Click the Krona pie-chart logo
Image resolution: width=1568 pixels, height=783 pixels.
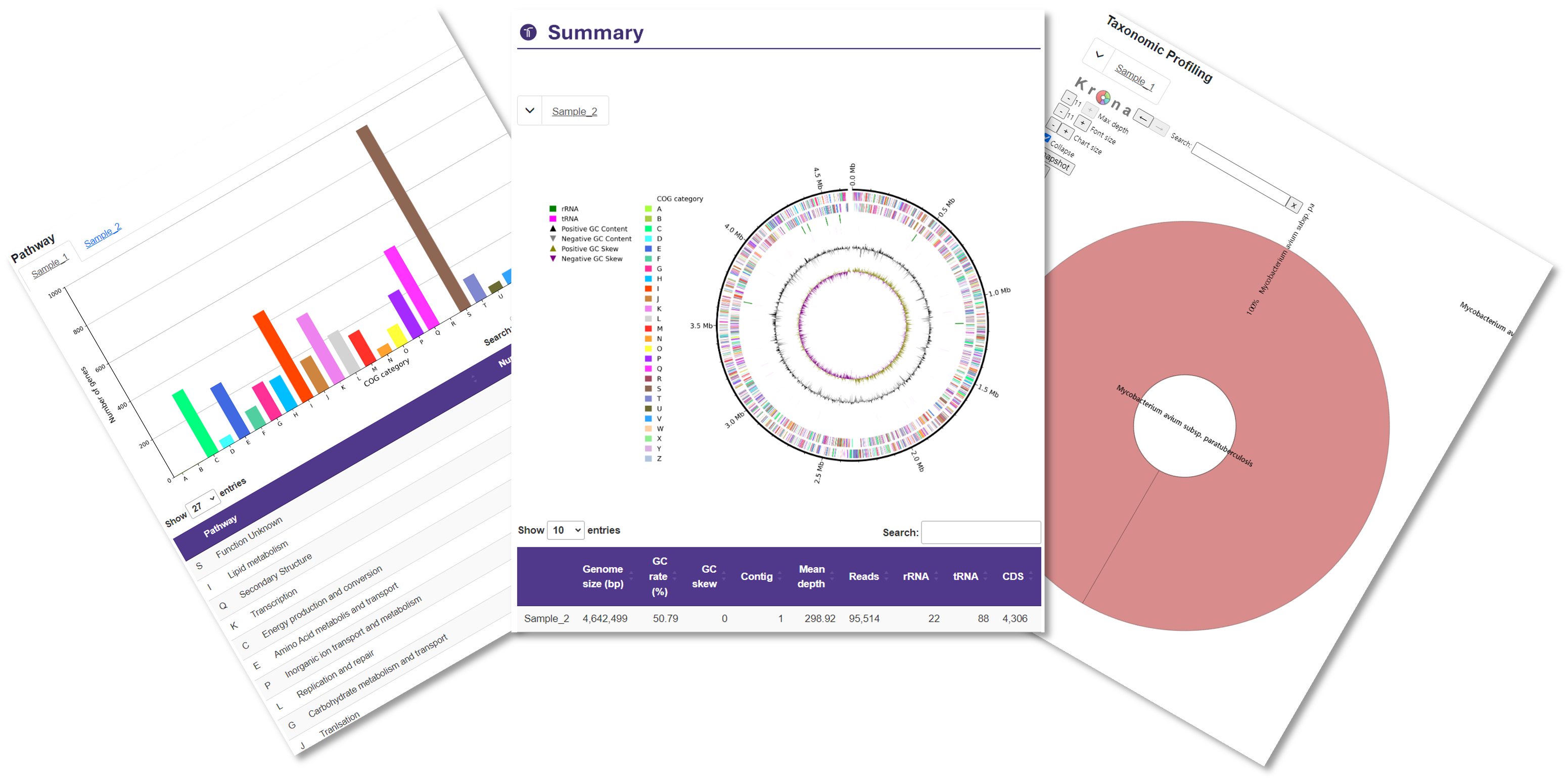coord(1103,98)
